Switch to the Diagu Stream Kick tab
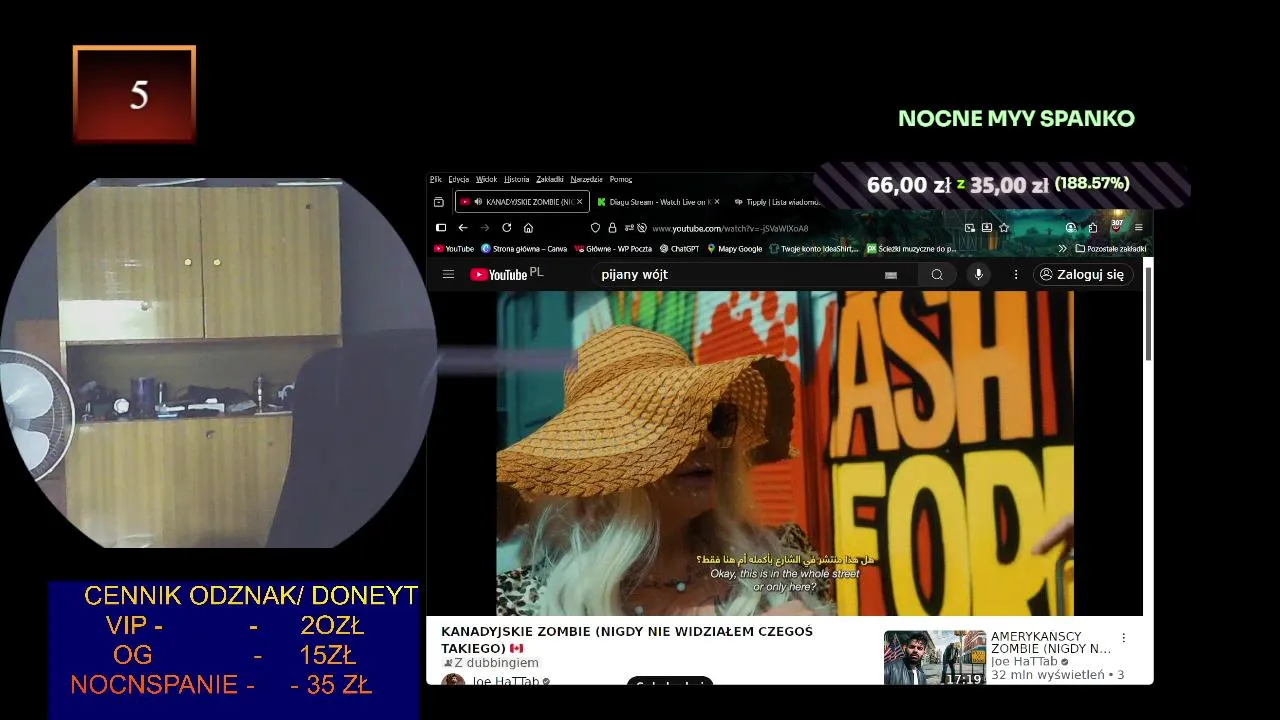 [657, 202]
